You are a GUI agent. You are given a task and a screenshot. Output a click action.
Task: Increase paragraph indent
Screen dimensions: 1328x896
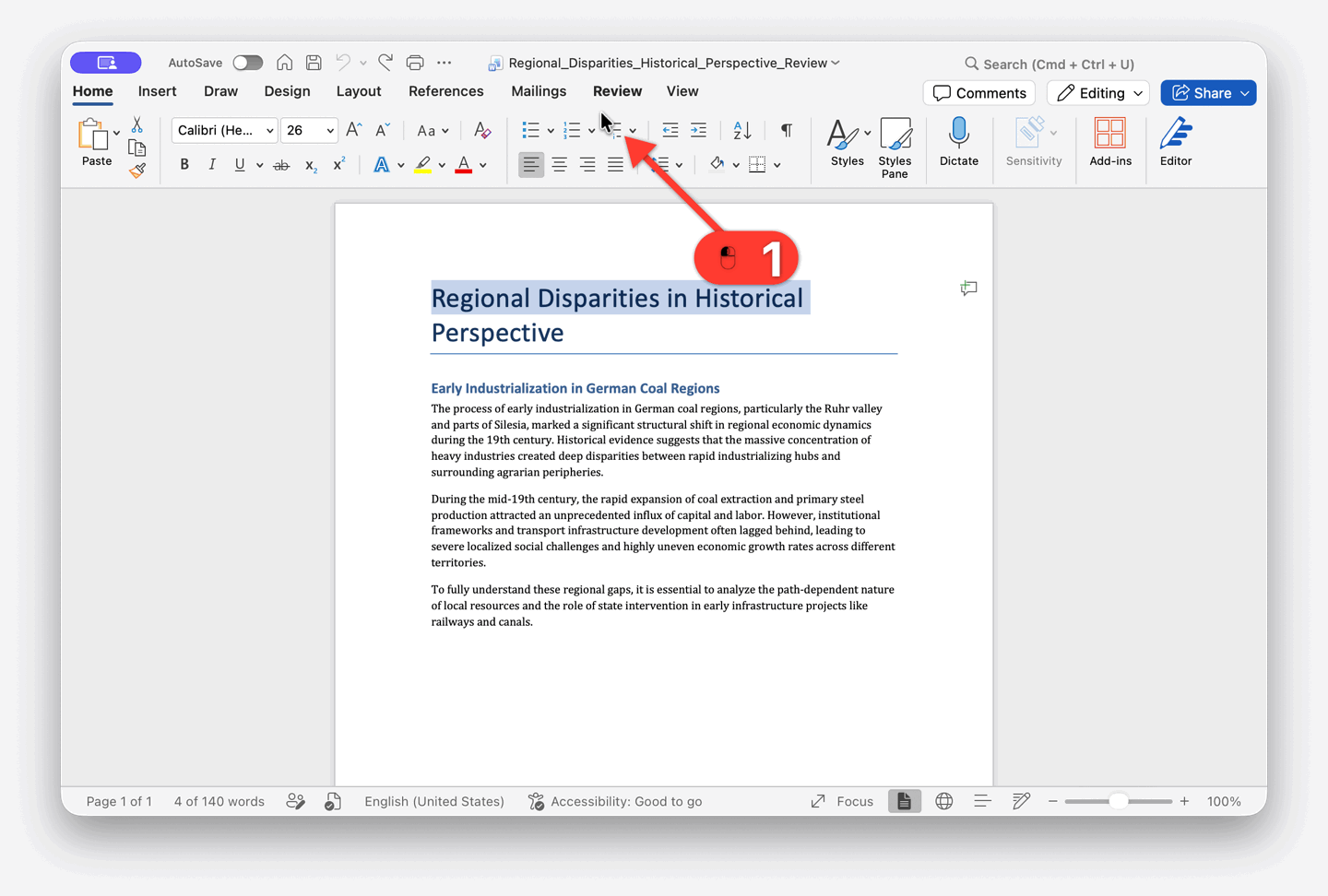coord(699,130)
